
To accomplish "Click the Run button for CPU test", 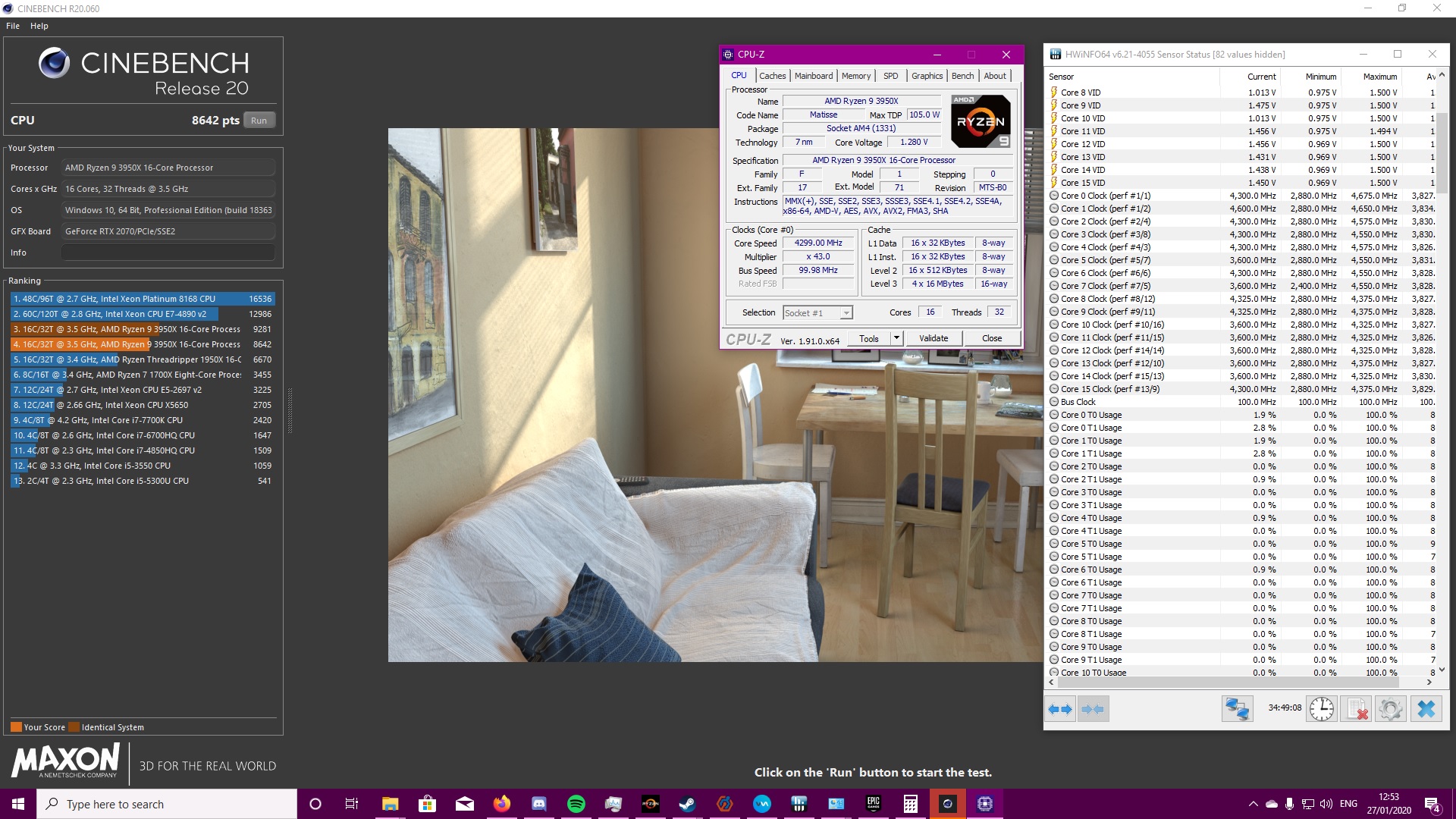I will tap(259, 121).
